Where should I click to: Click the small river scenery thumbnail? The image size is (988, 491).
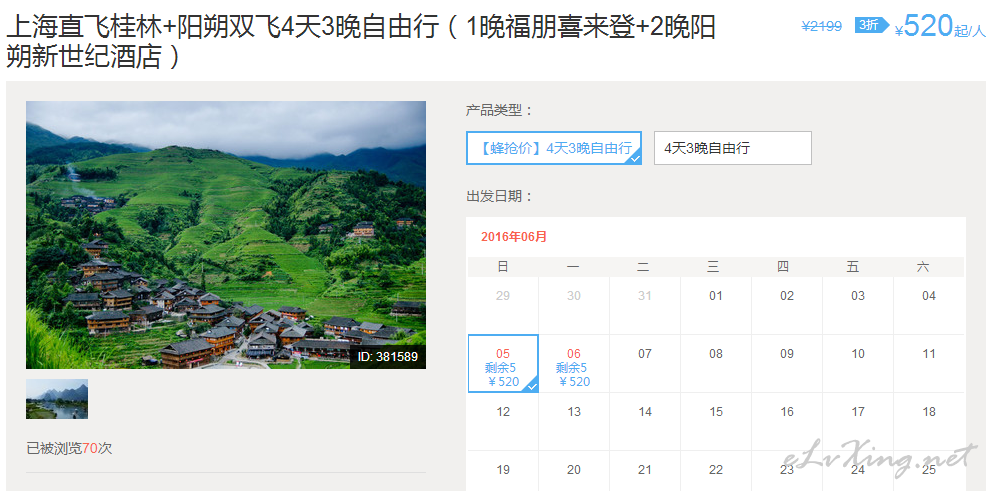[57, 399]
